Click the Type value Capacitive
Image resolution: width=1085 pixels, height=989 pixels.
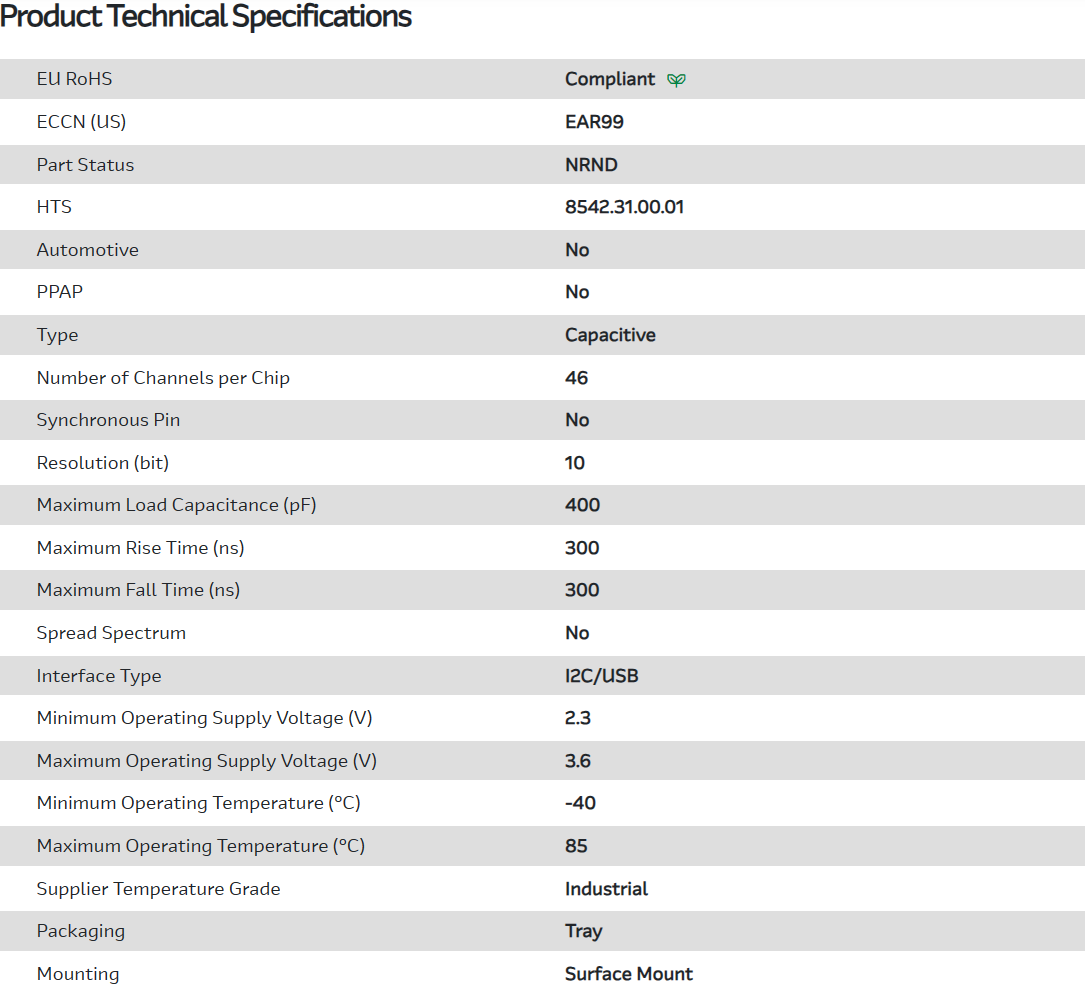click(610, 335)
